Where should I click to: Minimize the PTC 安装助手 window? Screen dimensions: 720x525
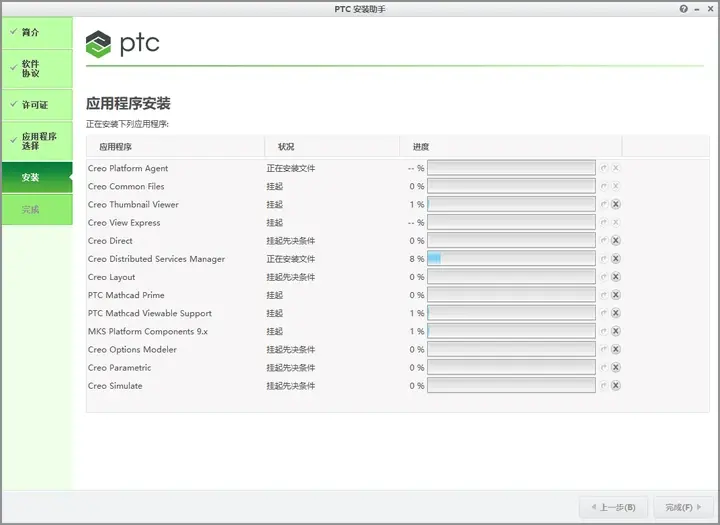coord(697,9)
